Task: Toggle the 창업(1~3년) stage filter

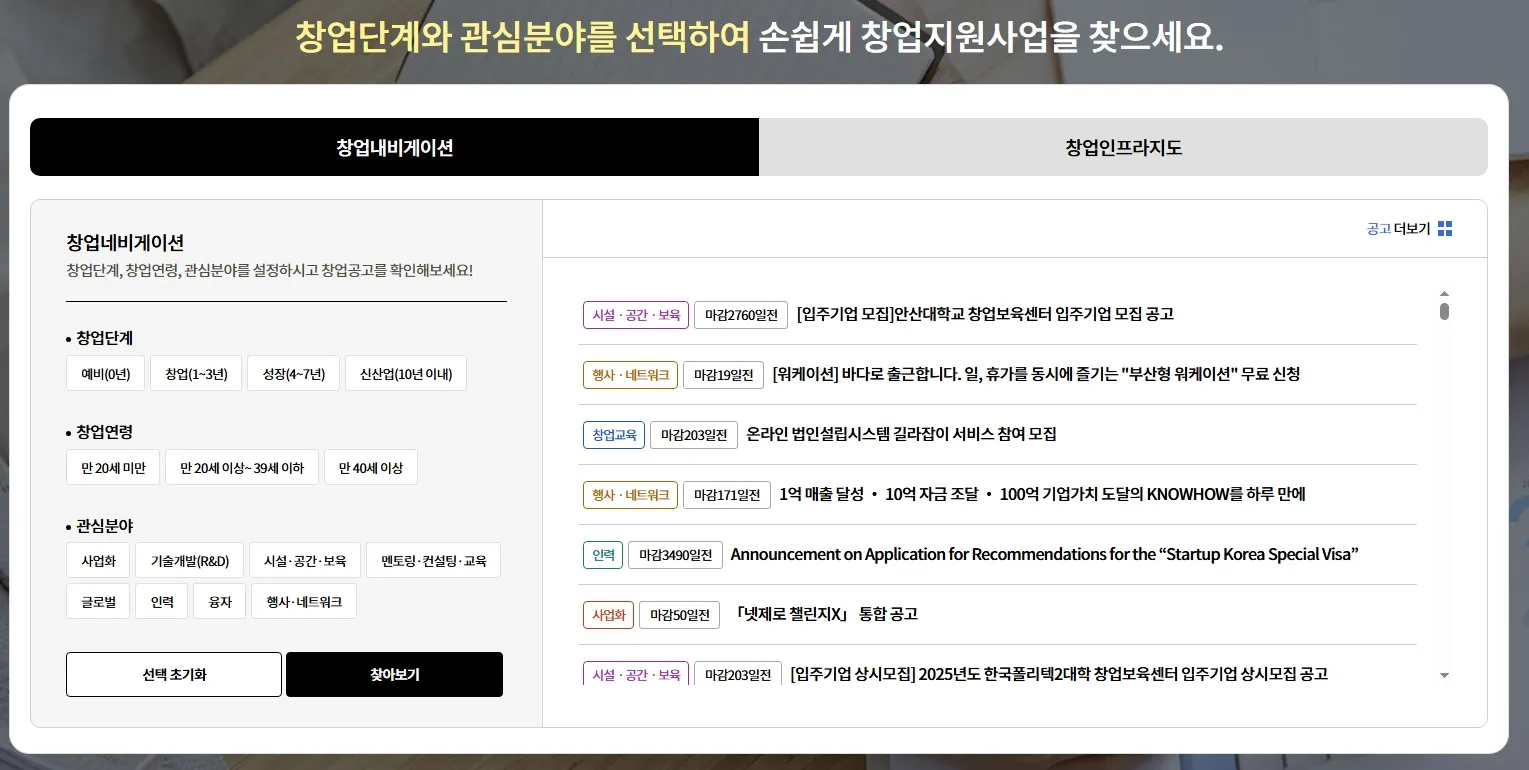Action: pos(196,372)
